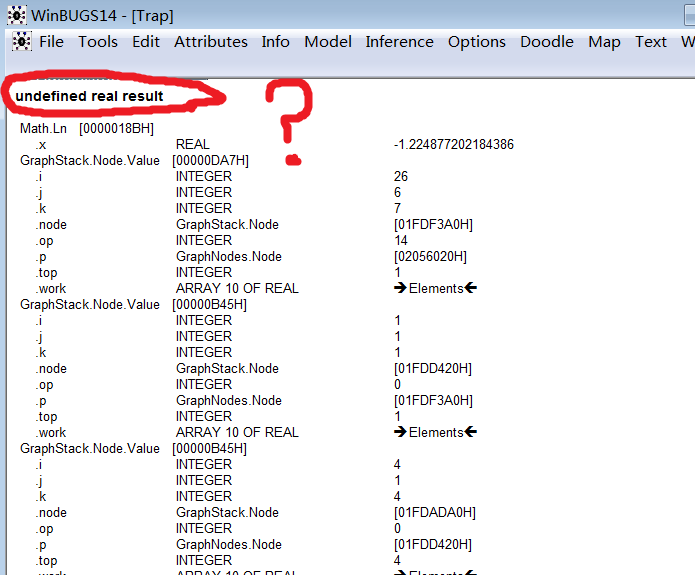This screenshot has height=575, width=695.
Task: Open the Edit menu
Action: coord(146,42)
